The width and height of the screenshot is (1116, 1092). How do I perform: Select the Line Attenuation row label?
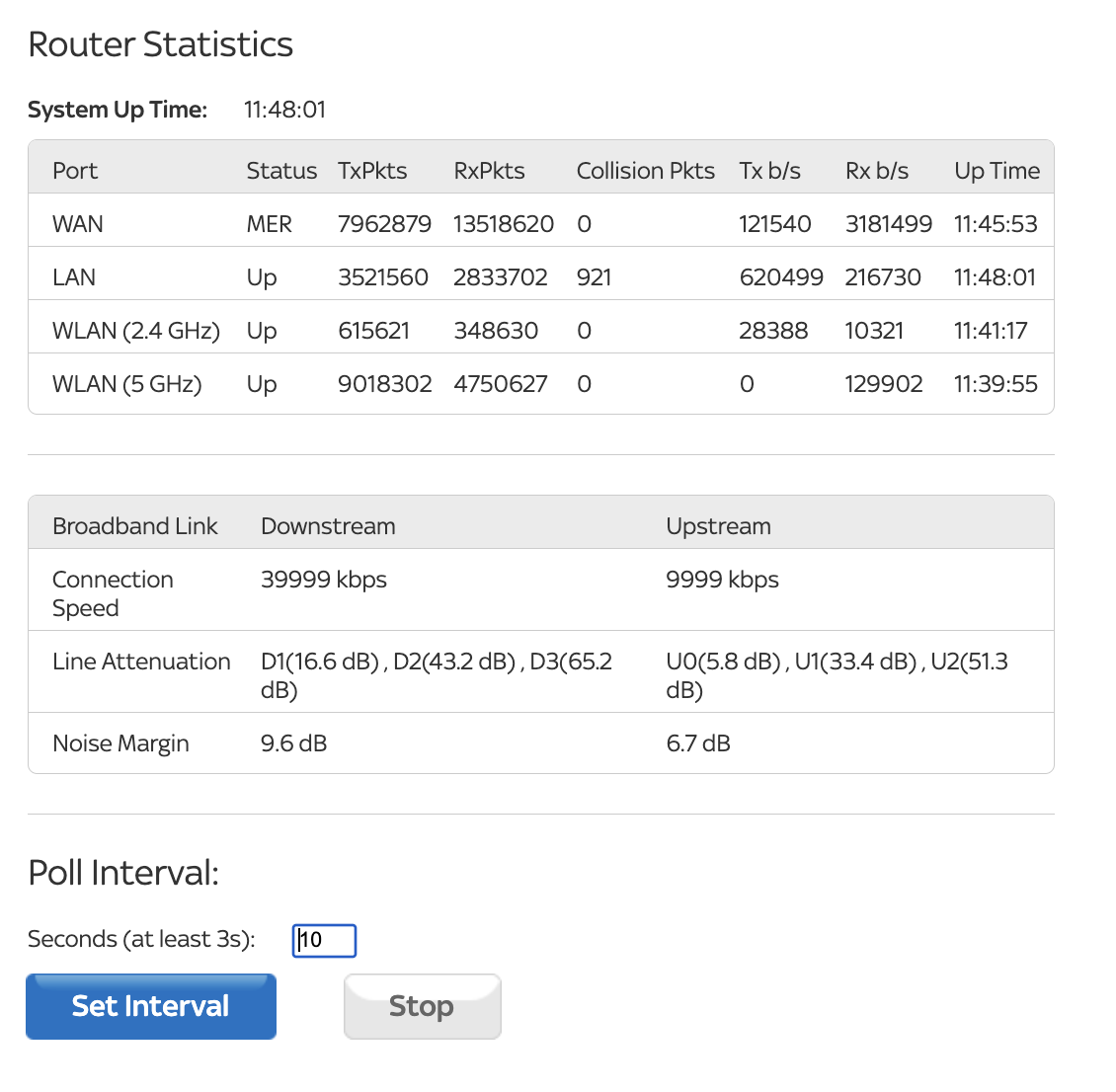click(141, 661)
